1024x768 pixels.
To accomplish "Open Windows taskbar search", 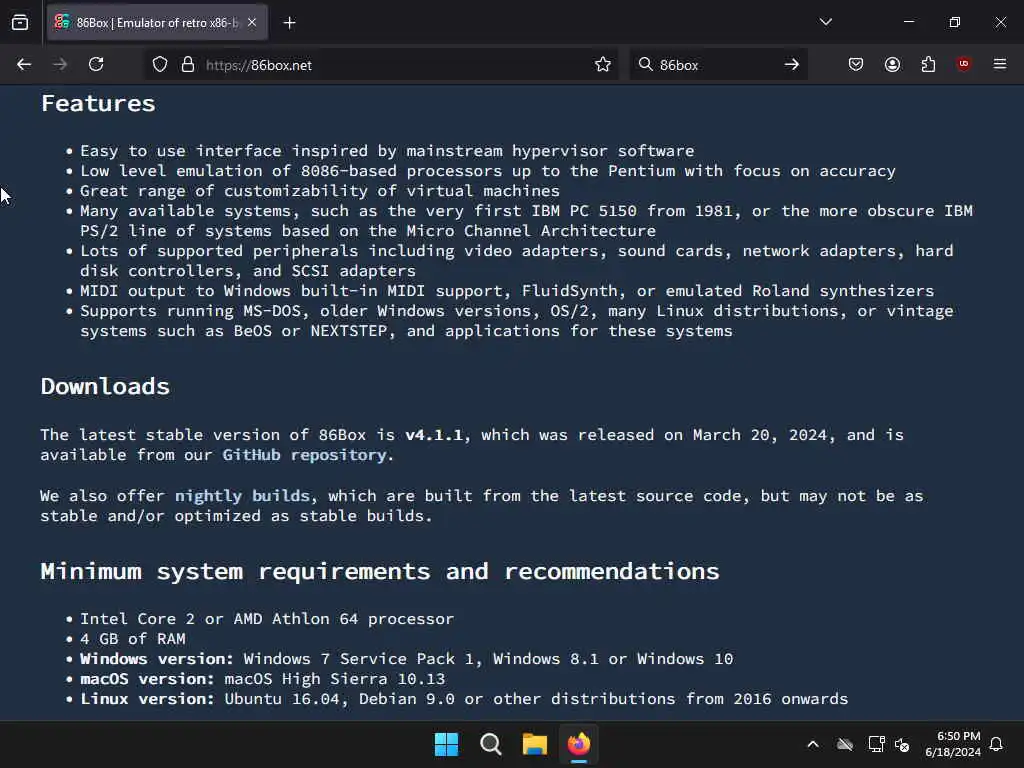I will click(x=490, y=744).
